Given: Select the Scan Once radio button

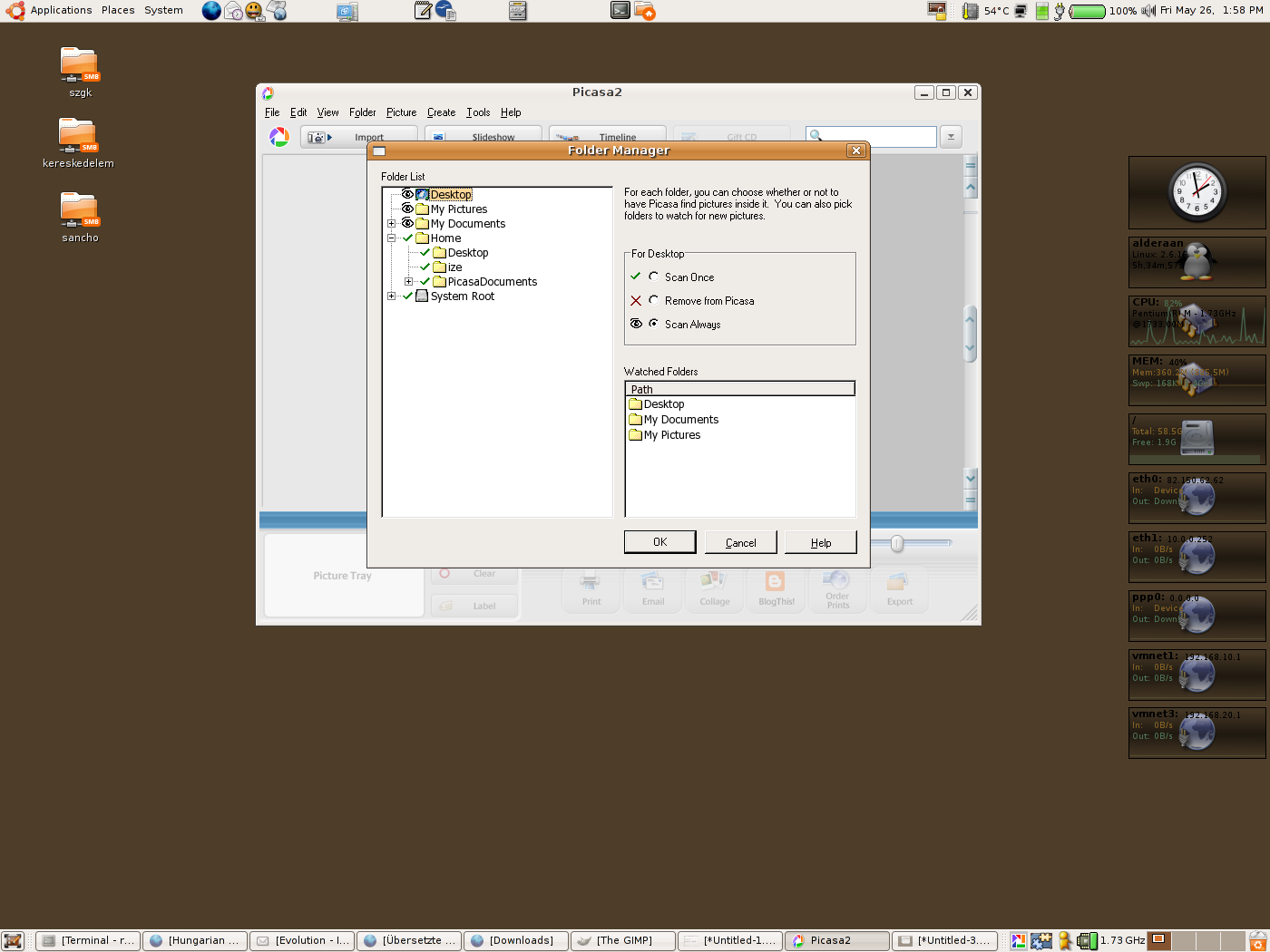Looking at the screenshot, I should (653, 277).
